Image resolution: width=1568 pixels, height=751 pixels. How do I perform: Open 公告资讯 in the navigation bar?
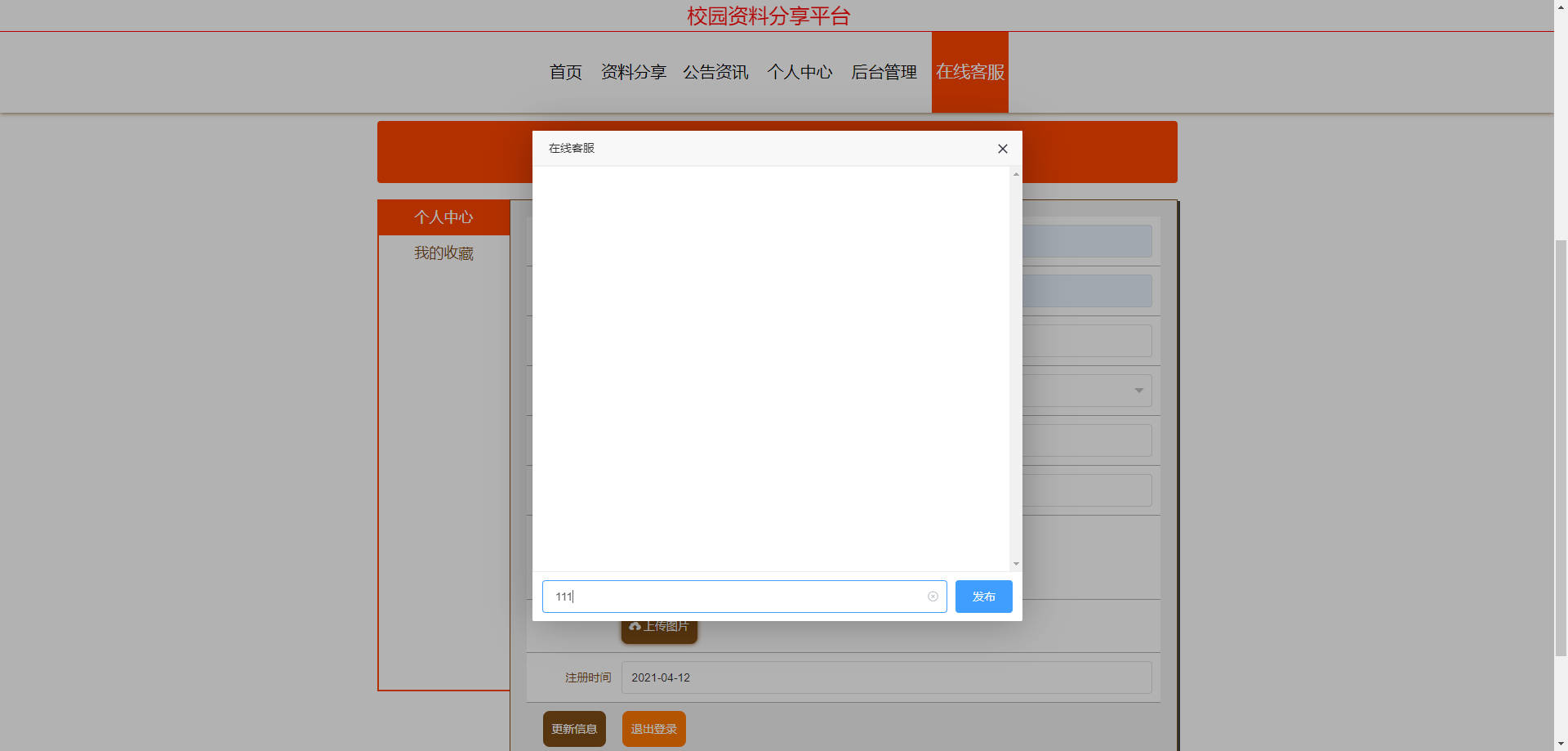716,72
